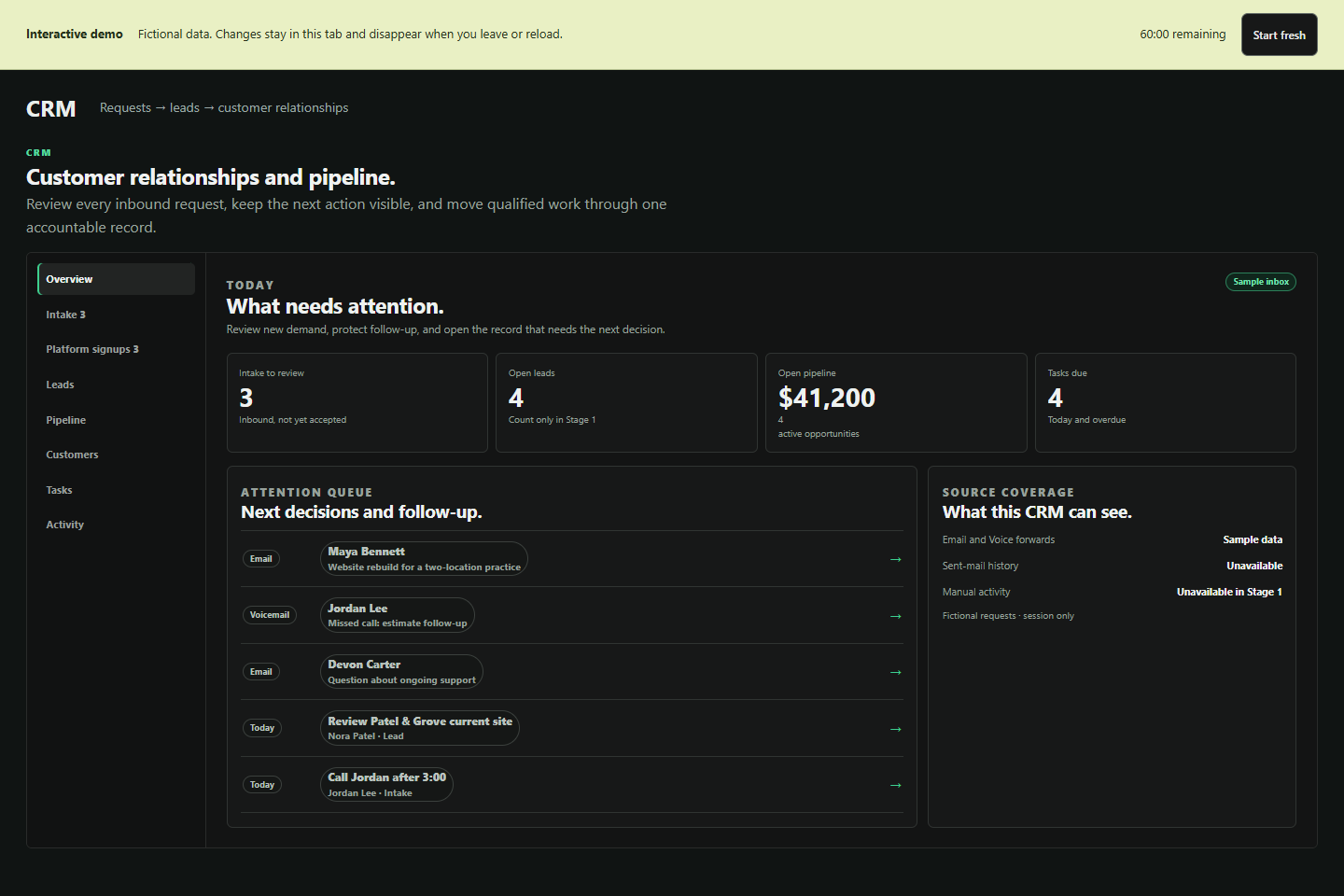Screen dimensions: 1344x896
Task: Click Today tag on Call Jordan row
Action: 262,785
